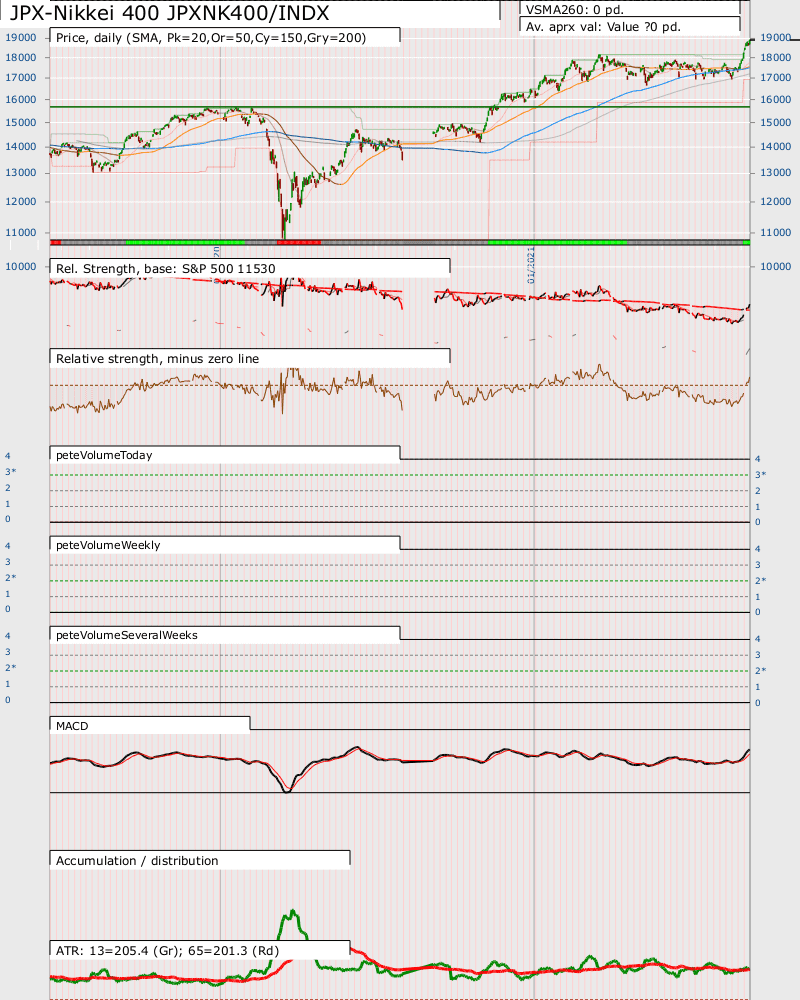
Task: Click the 11000 price label on the left axis
Action: tap(21, 233)
